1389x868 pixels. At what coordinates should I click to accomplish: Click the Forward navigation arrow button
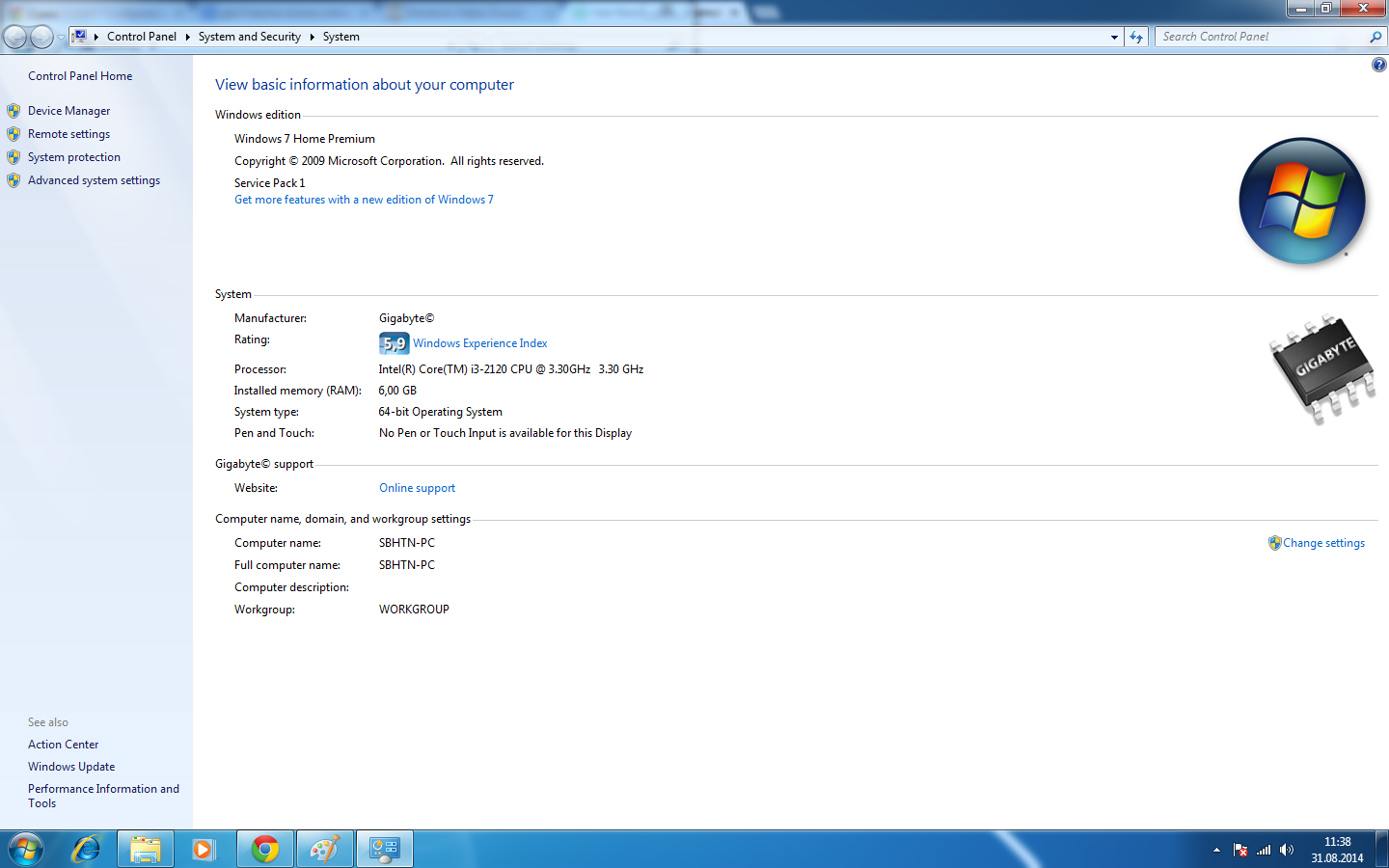[x=41, y=37]
